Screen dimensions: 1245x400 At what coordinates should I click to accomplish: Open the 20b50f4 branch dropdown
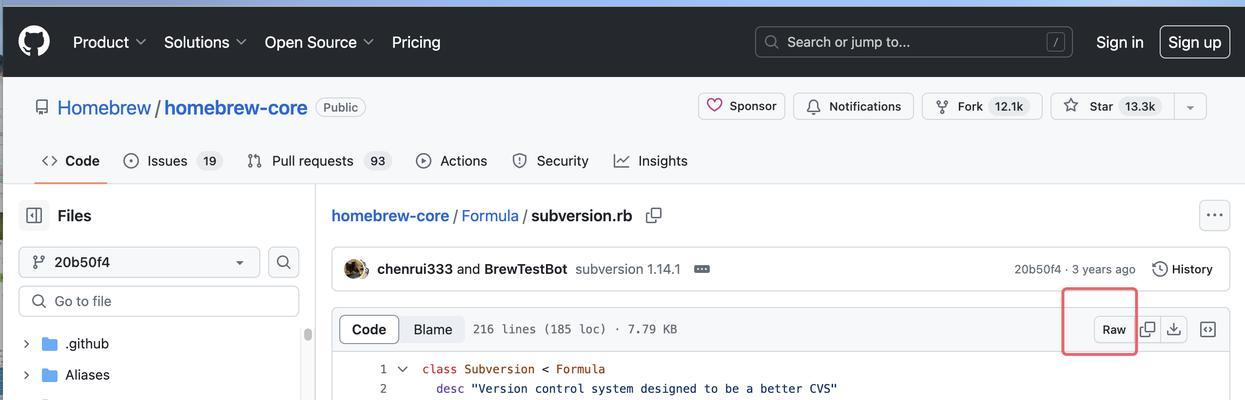coord(139,262)
